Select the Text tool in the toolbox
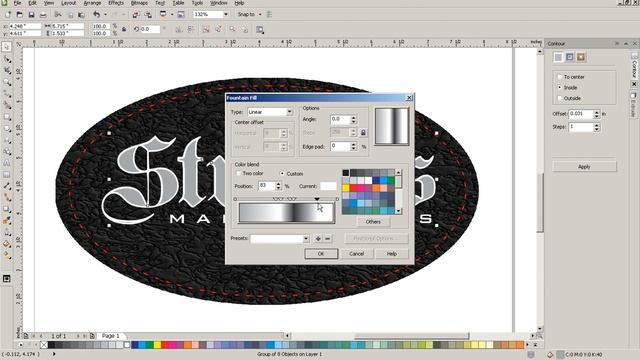 [7, 163]
